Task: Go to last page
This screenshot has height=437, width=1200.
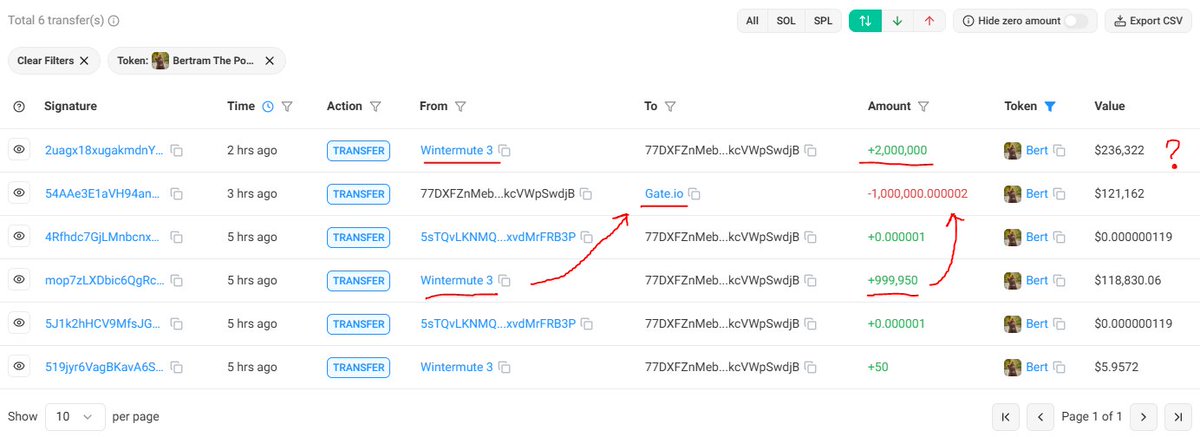Action: 1178,416
